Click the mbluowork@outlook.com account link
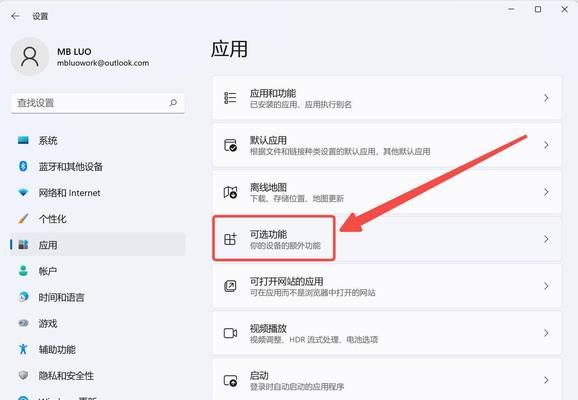578x400 pixels. coord(103,63)
